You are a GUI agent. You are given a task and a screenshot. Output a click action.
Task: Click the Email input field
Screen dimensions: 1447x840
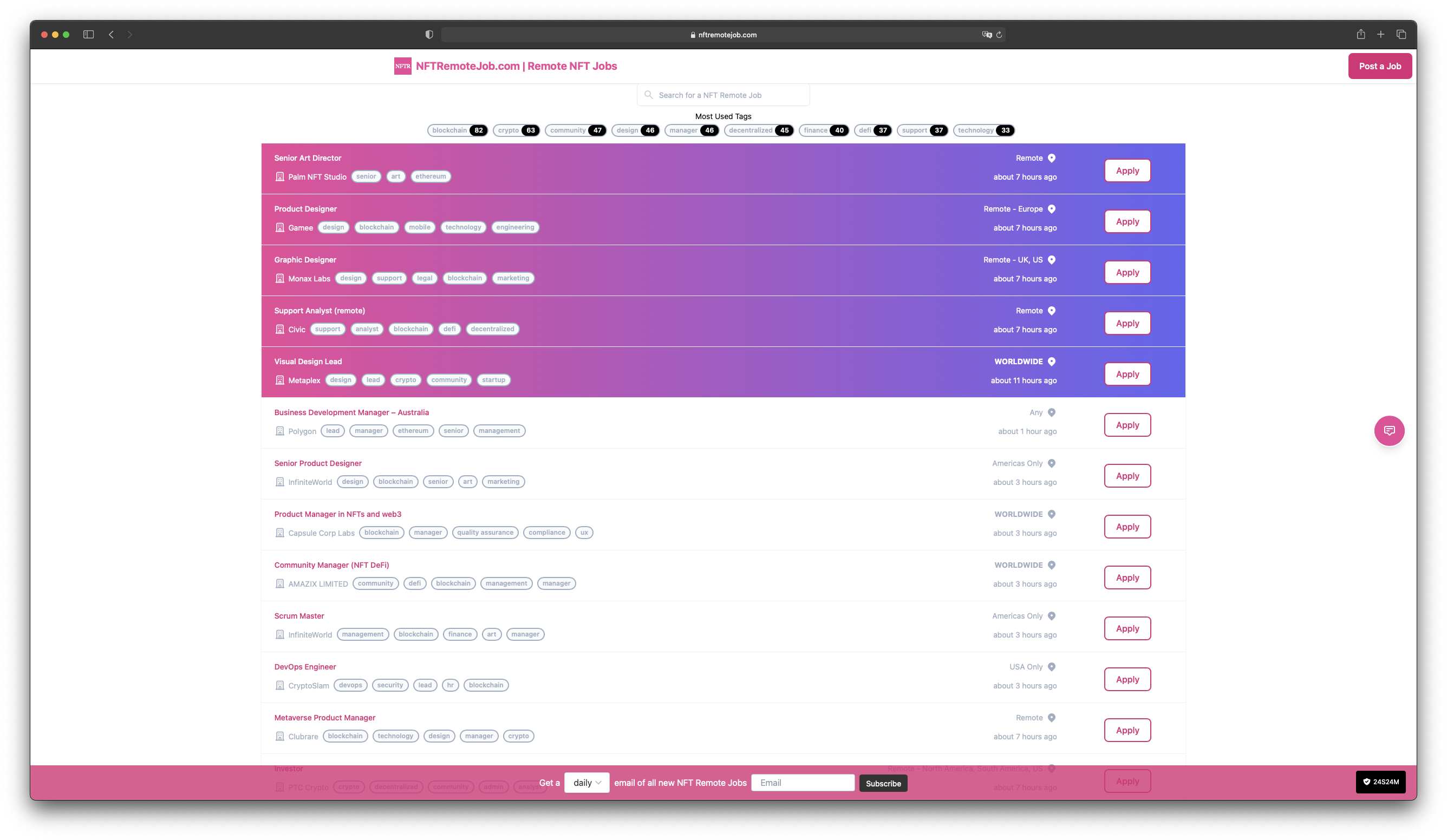[803, 783]
